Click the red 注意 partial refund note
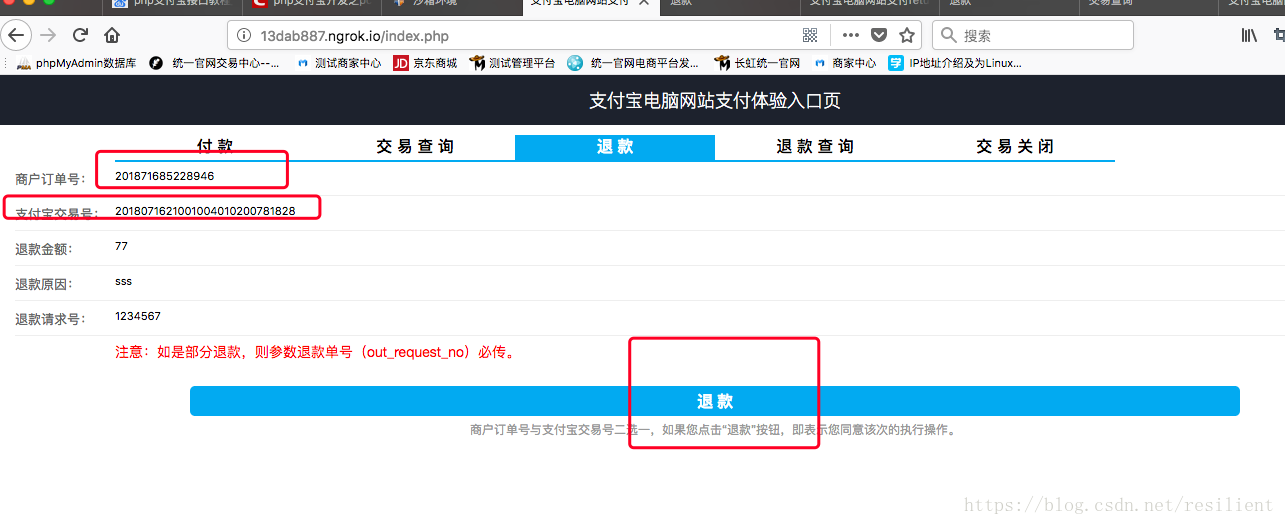The image size is (1285, 525). [317, 352]
